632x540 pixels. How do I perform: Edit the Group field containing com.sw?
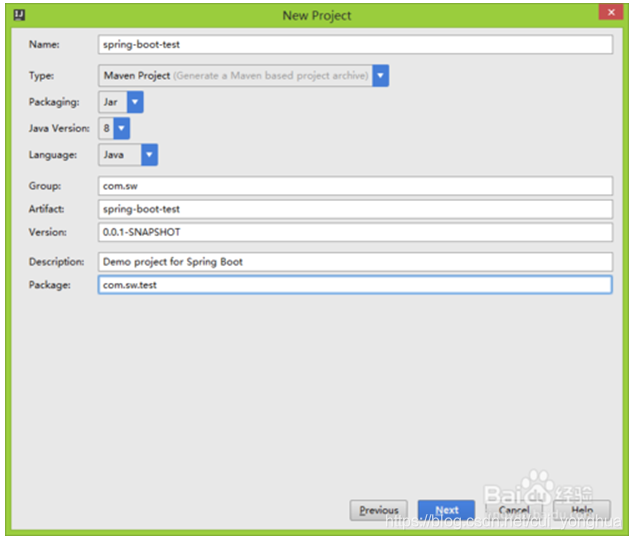coord(355,186)
